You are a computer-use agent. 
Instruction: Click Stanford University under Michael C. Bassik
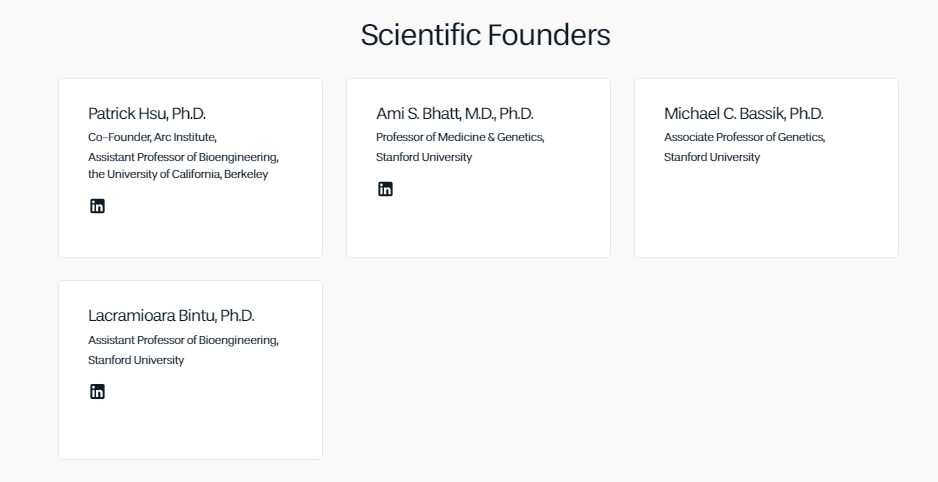pos(712,157)
